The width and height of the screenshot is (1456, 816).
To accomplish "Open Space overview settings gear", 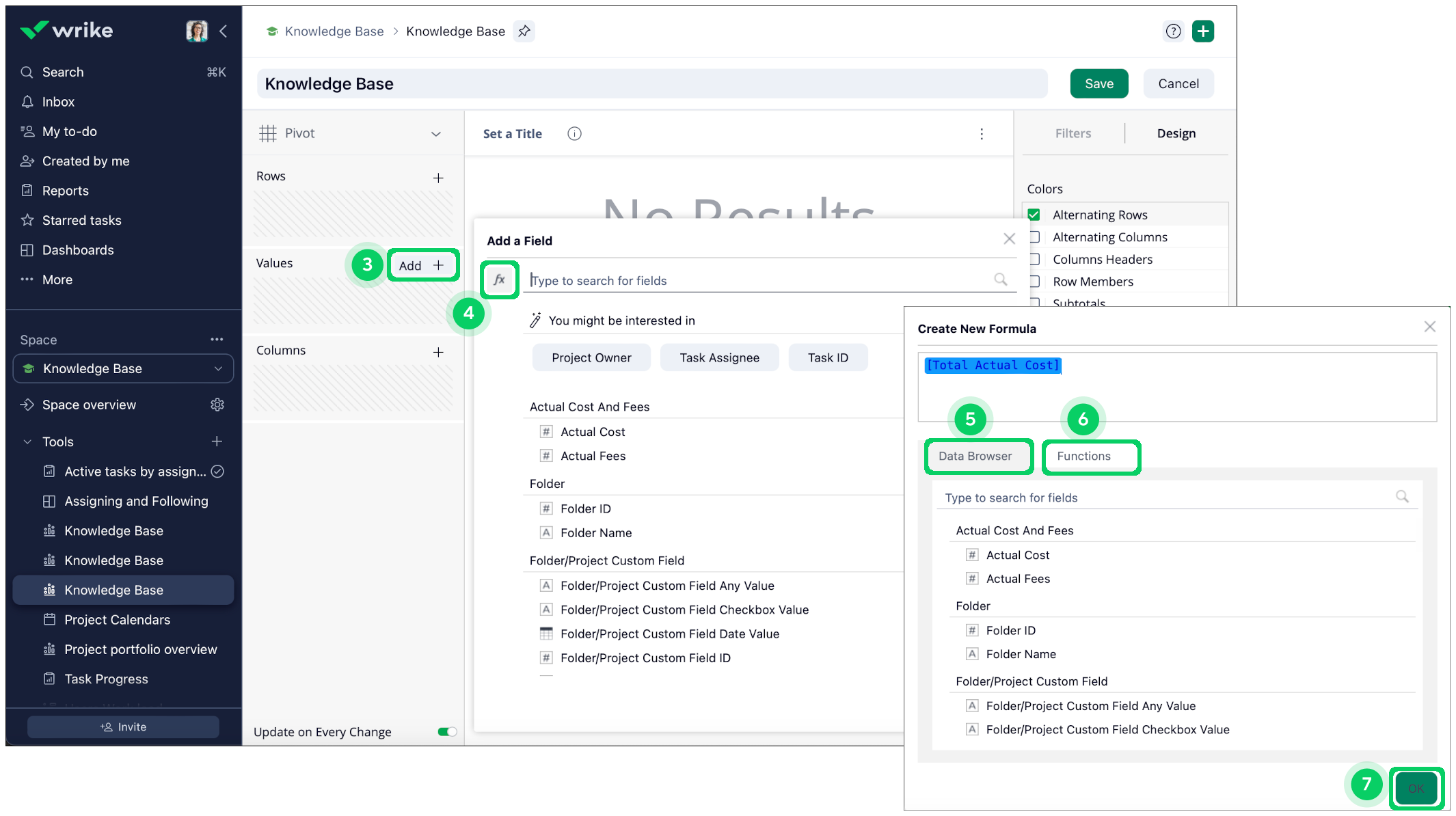I will pyautogui.click(x=217, y=405).
